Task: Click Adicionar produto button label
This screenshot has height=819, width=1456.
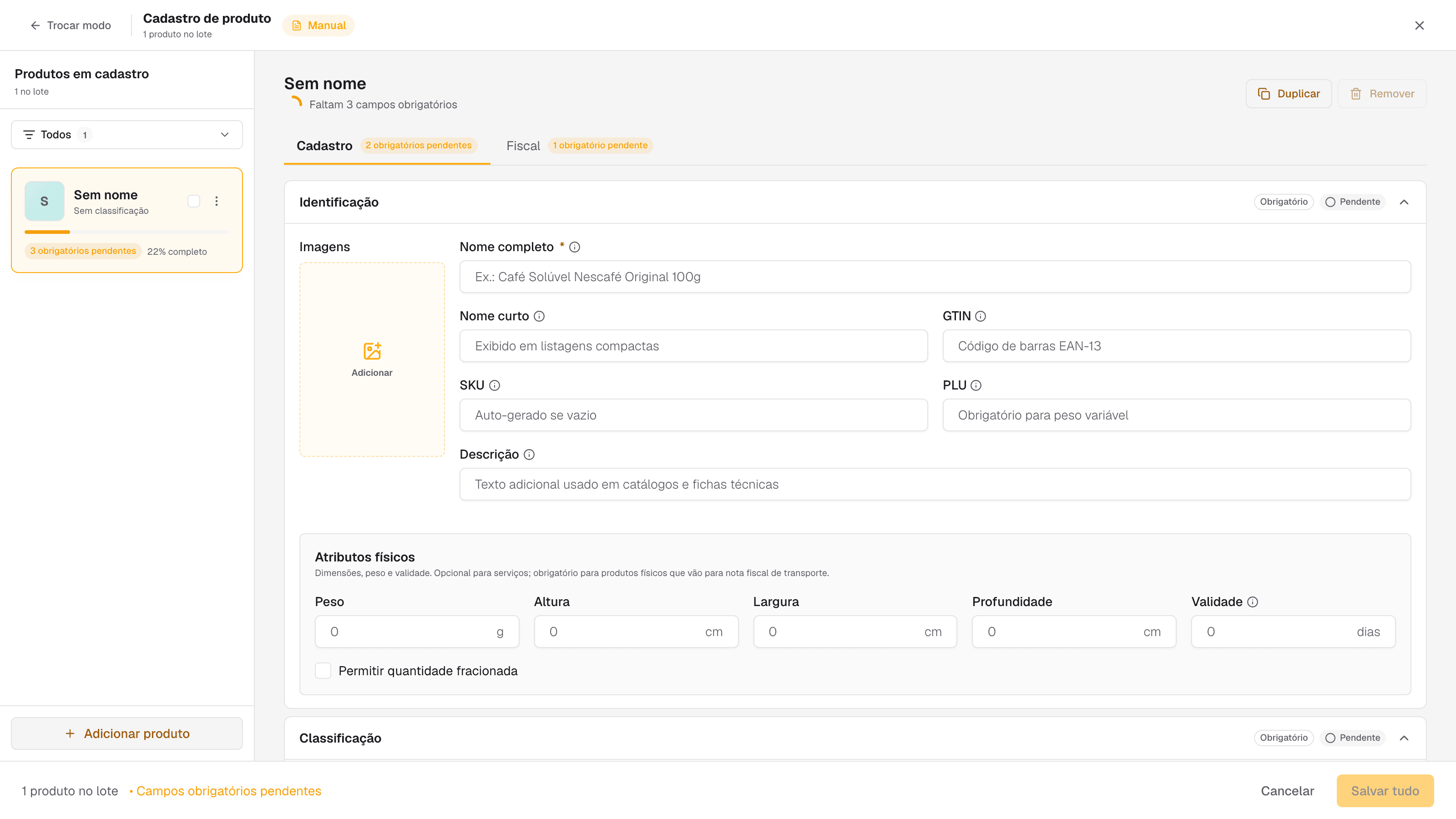Action: pyautogui.click(x=137, y=733)
